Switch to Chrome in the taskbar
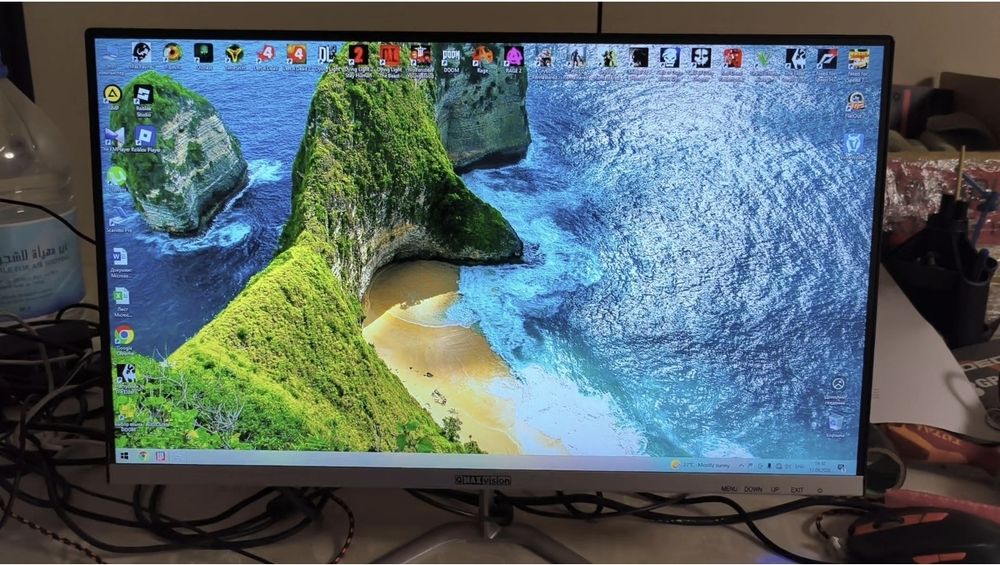 (x=143, y=456)
